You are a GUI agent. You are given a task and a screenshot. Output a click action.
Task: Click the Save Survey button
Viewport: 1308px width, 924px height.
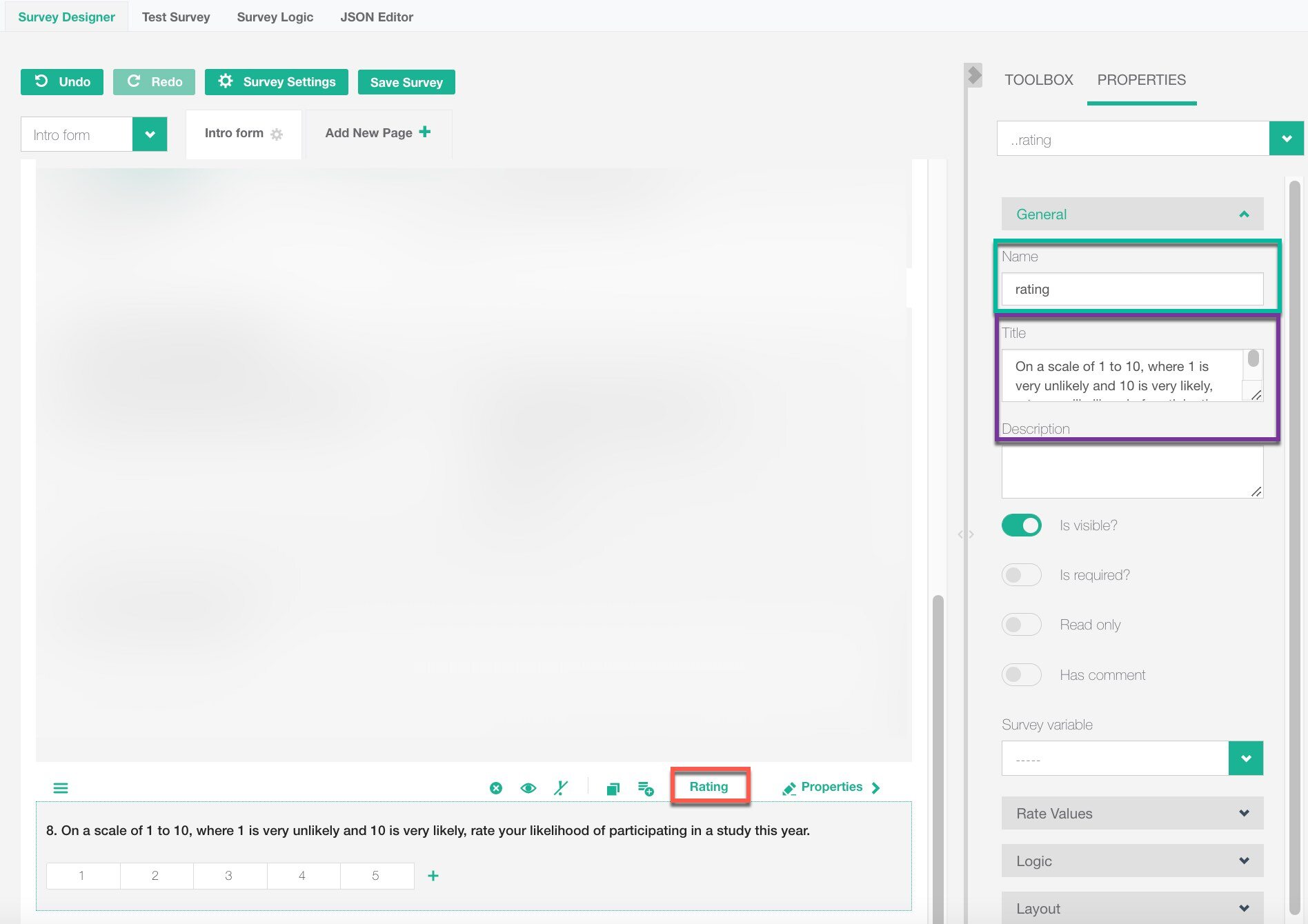pyautogui.click(x=406, y=82)
